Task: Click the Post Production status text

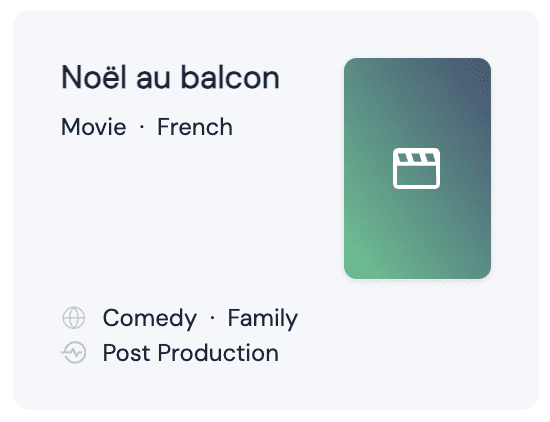Action: [191, 353]
